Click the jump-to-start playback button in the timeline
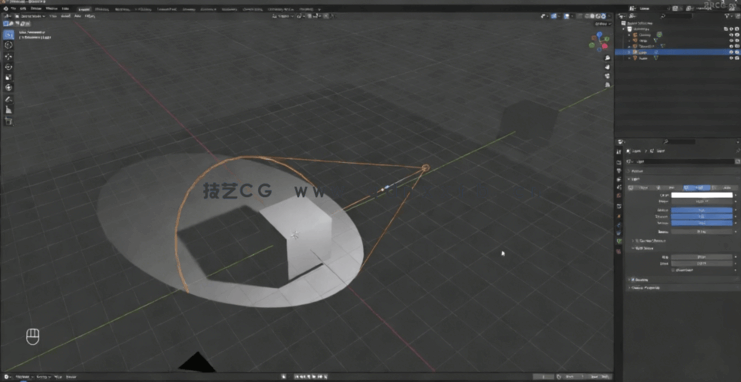The width and height of the screenshot is (741, 382). pos(296,377)
